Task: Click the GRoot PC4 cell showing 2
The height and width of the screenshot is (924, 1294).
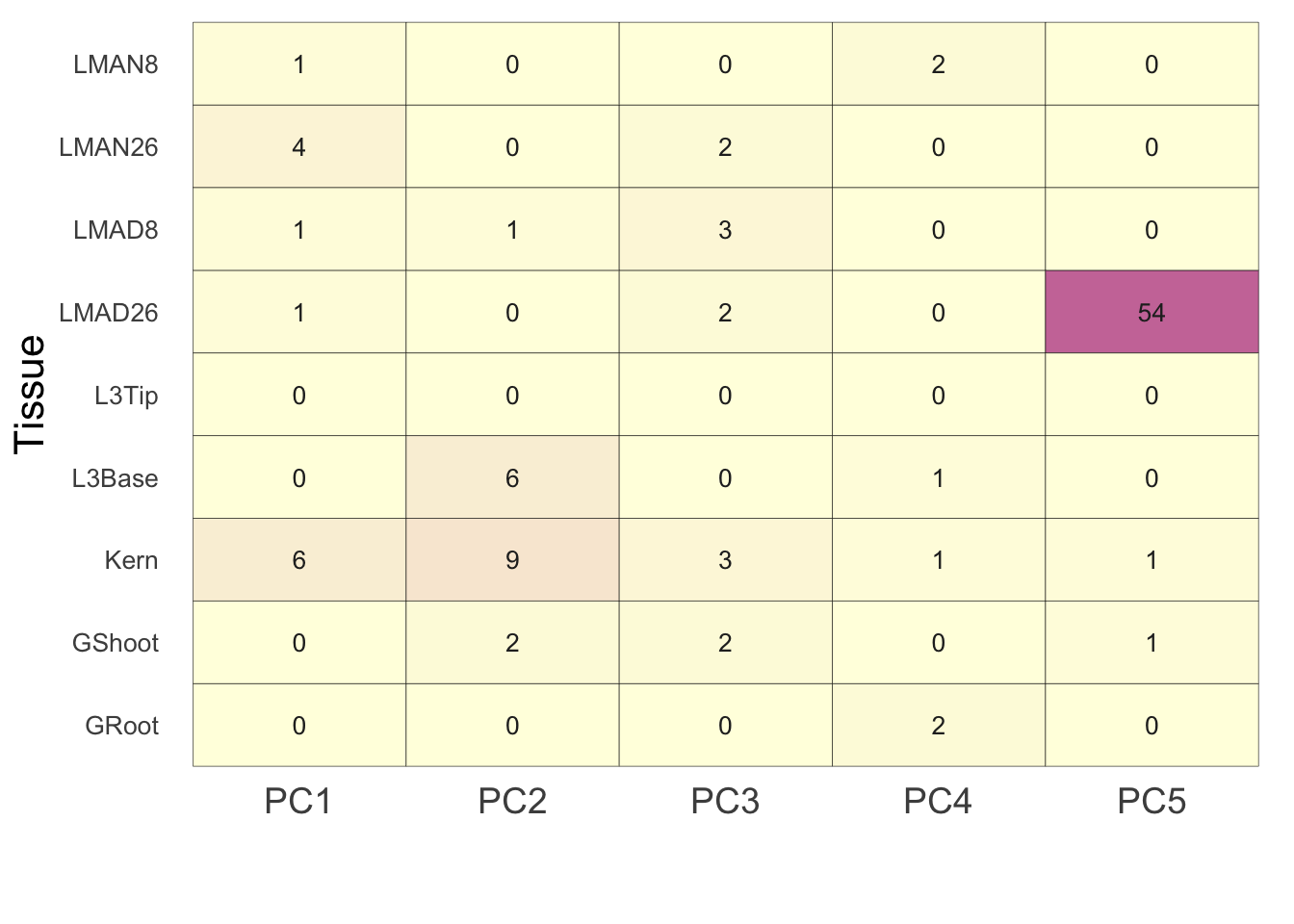Action: pyautogui.click(x=939, y=726)
